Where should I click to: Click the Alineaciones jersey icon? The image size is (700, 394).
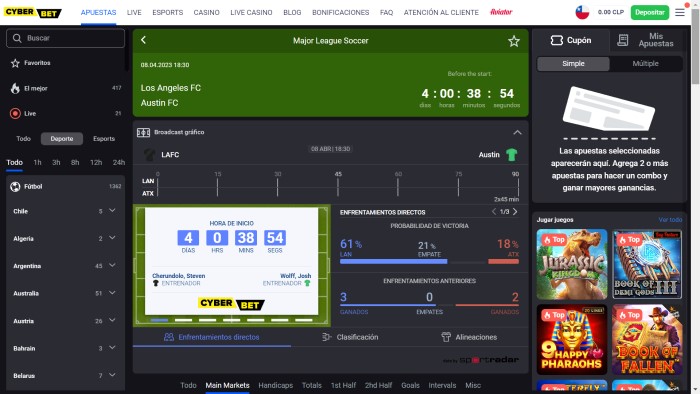(446, 337)
